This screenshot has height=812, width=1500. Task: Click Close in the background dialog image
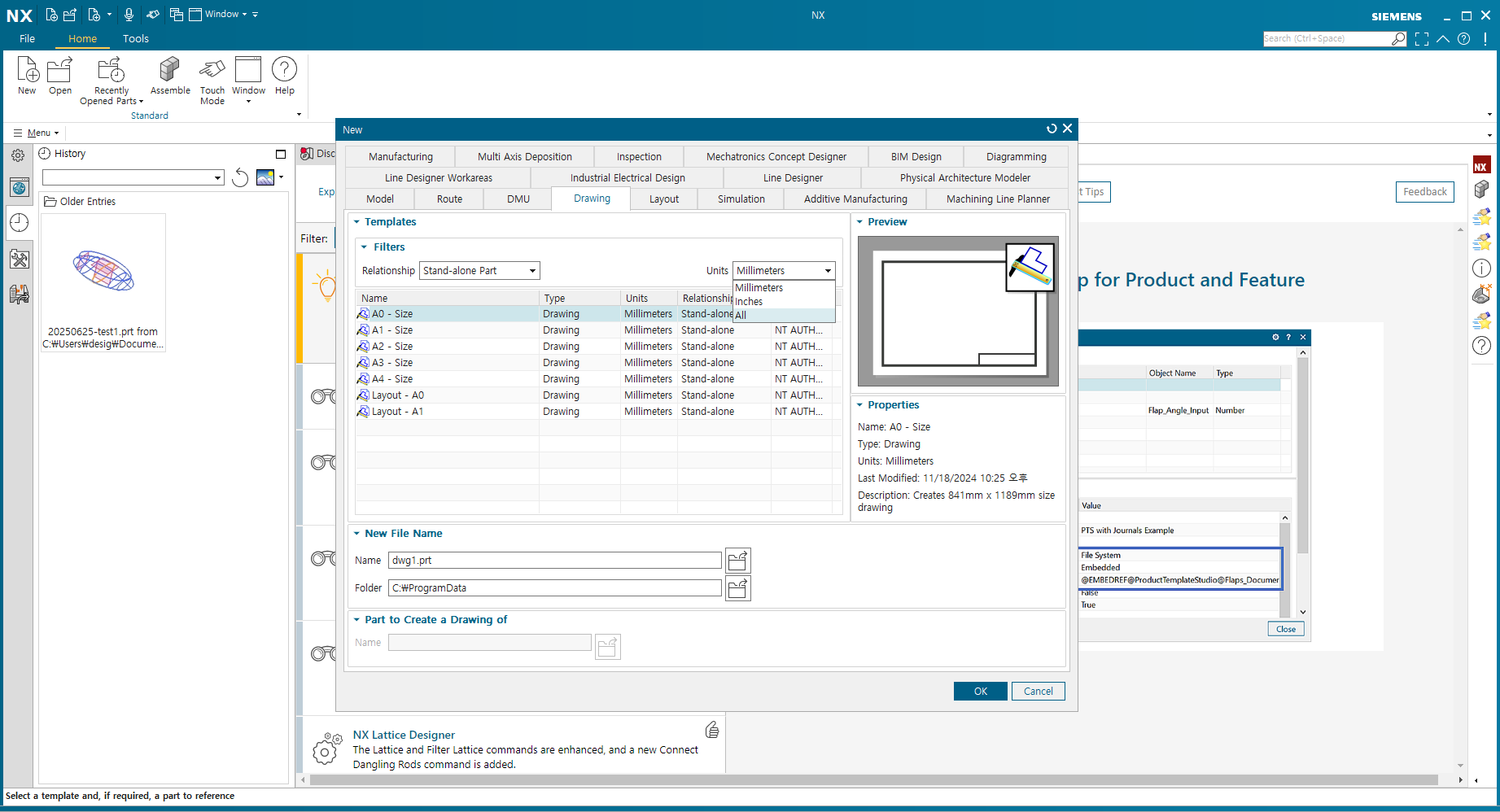(x=1286, y=629)
